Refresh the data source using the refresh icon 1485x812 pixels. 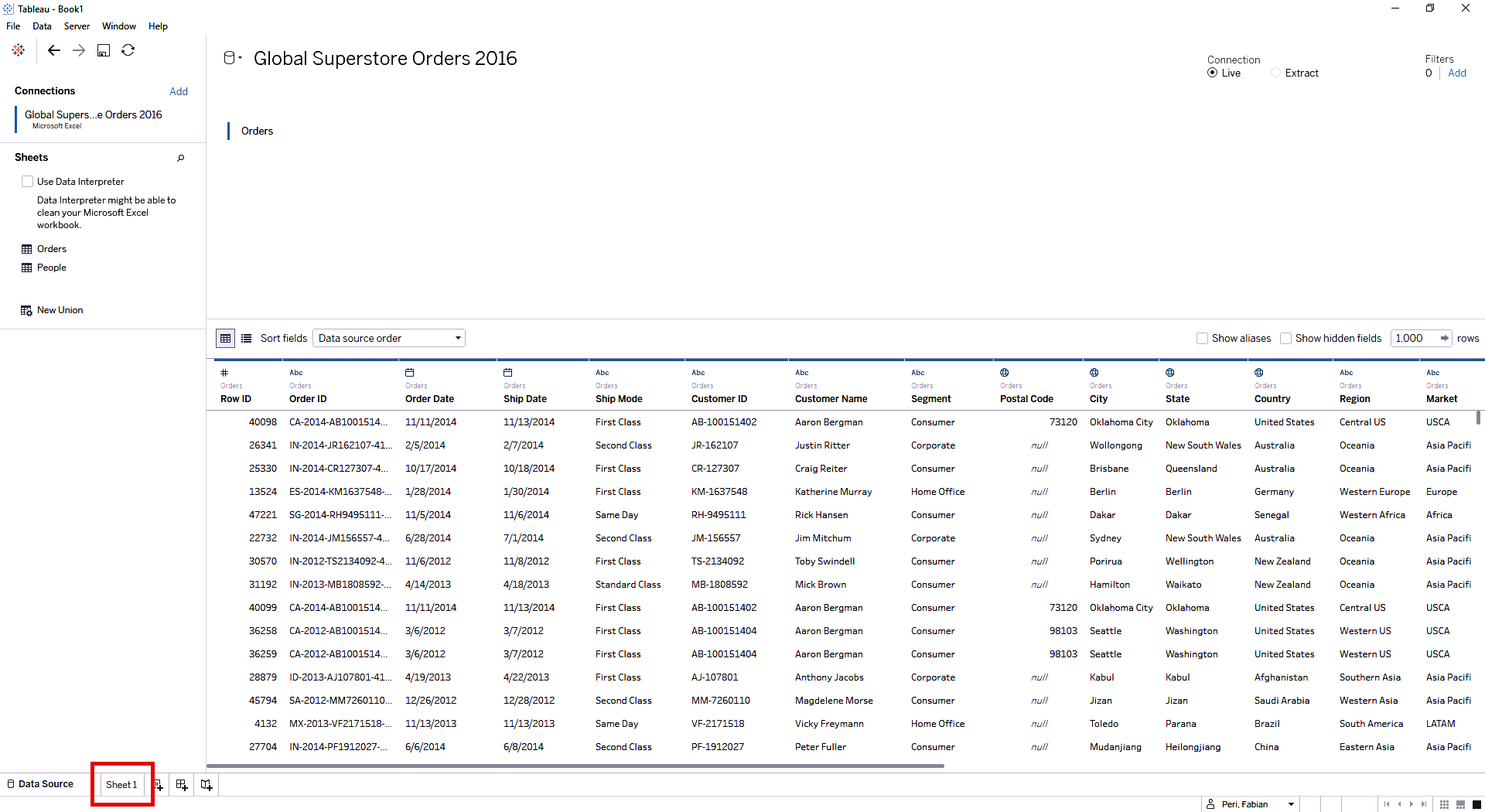click(128, 49)
